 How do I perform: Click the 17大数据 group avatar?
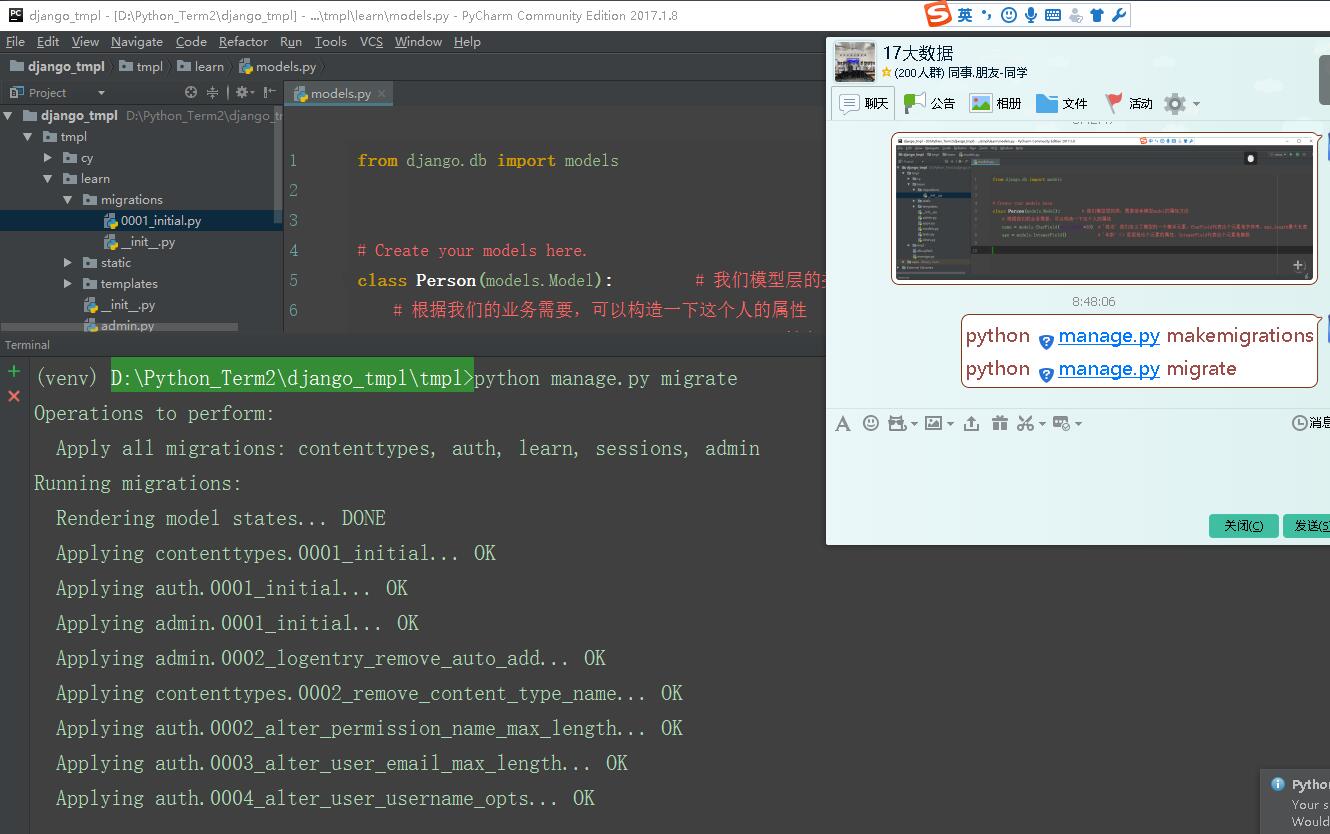(855, 62)
